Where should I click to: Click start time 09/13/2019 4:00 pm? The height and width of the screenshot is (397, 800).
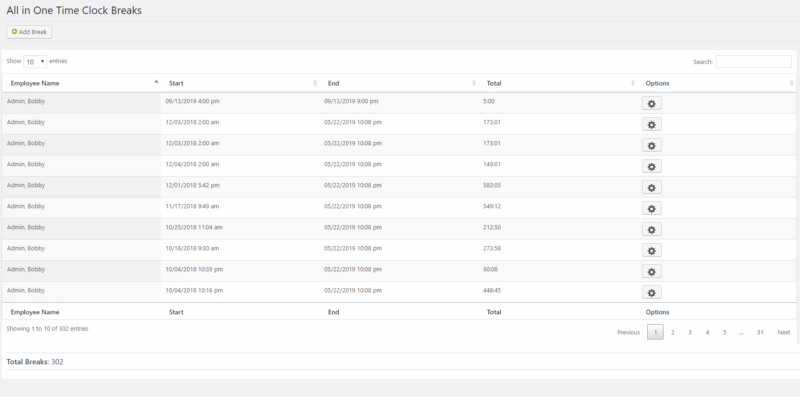click(192, 101)
